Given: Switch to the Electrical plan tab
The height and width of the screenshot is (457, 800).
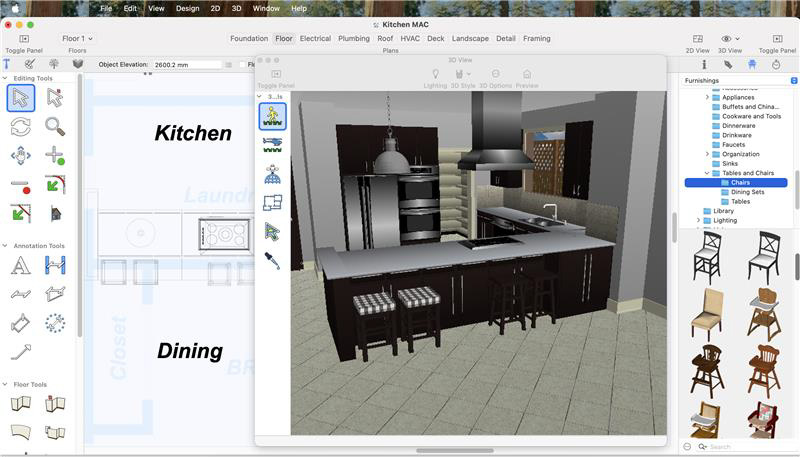Looking at the screenshot, I should tap(315, 38).
